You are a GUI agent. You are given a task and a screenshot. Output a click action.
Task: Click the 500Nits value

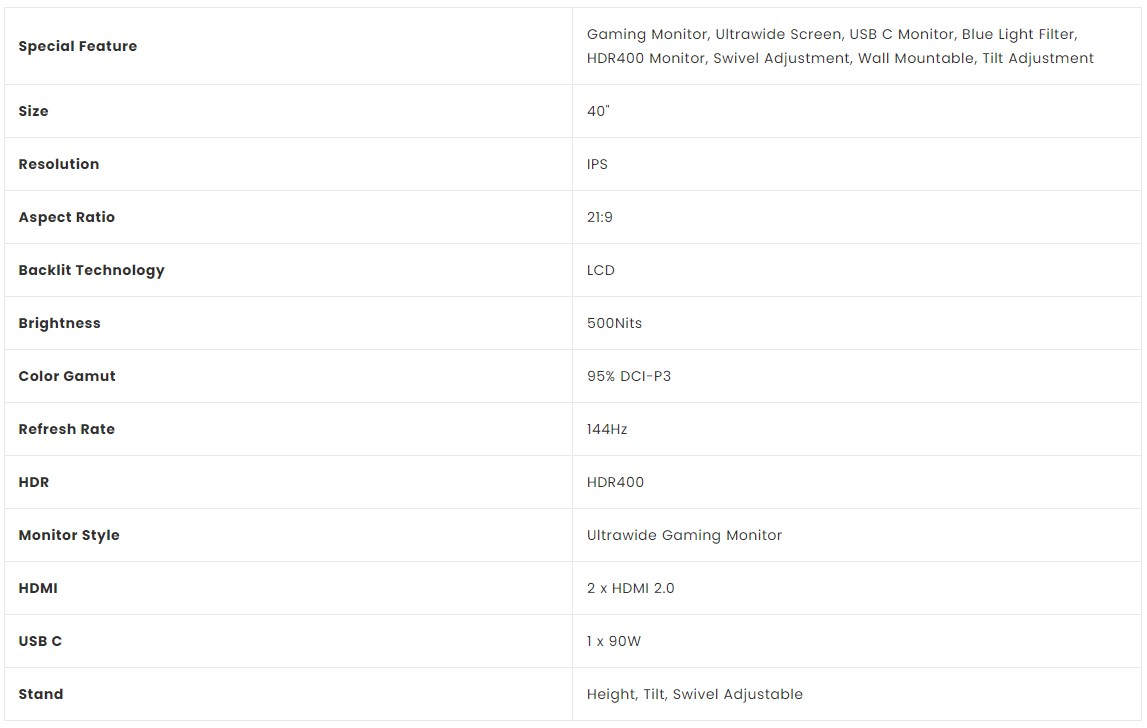(614, 323)
